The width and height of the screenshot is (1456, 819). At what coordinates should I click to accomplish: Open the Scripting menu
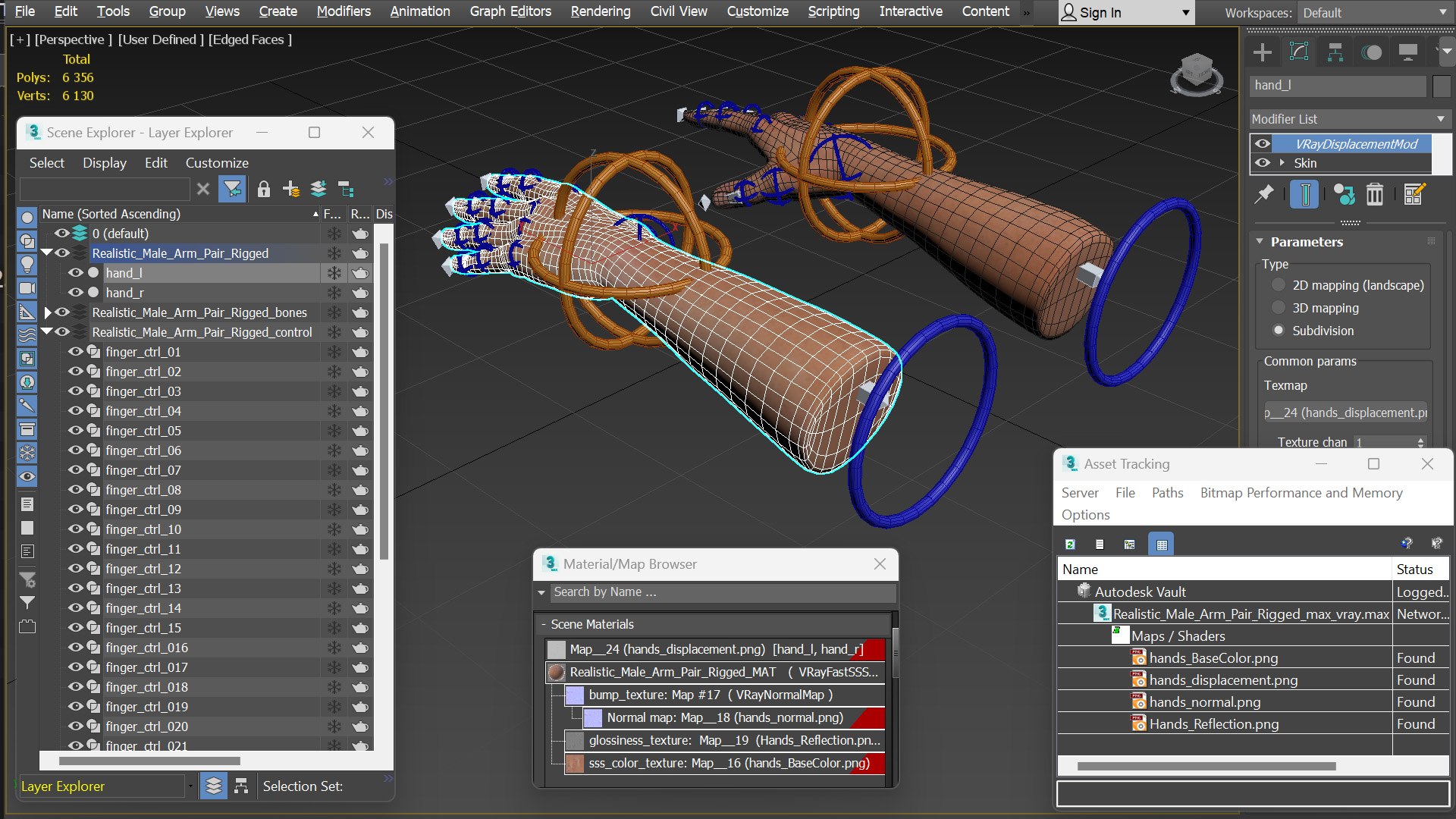[x=833, y=11]
